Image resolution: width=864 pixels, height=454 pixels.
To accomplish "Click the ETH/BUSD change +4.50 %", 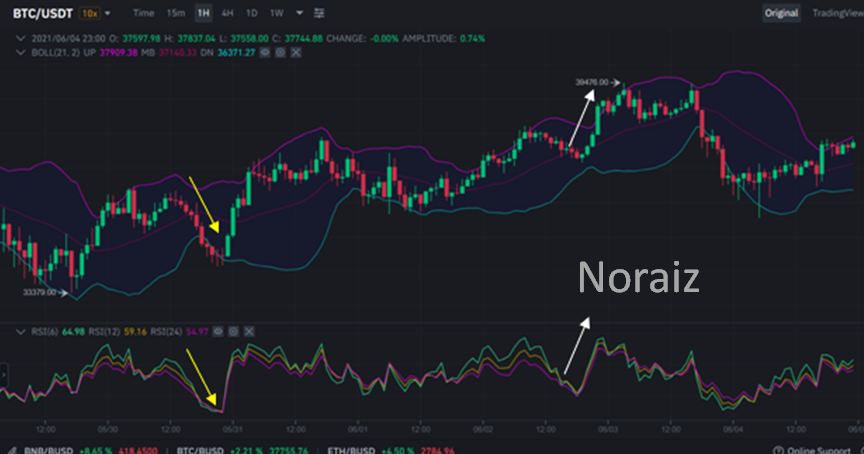I will [x=398, y=450].
